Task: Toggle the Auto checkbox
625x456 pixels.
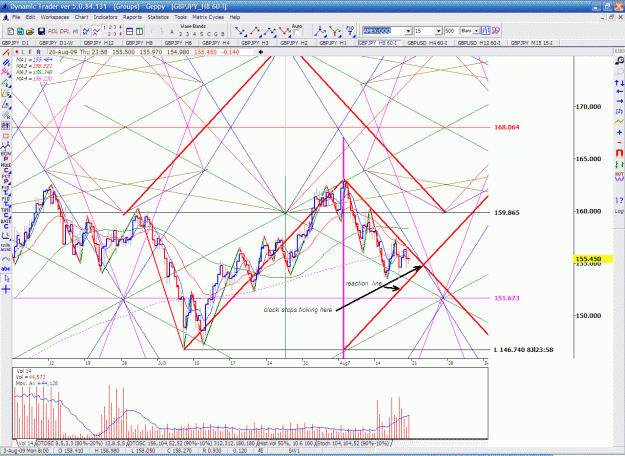Action: point(297,33)
